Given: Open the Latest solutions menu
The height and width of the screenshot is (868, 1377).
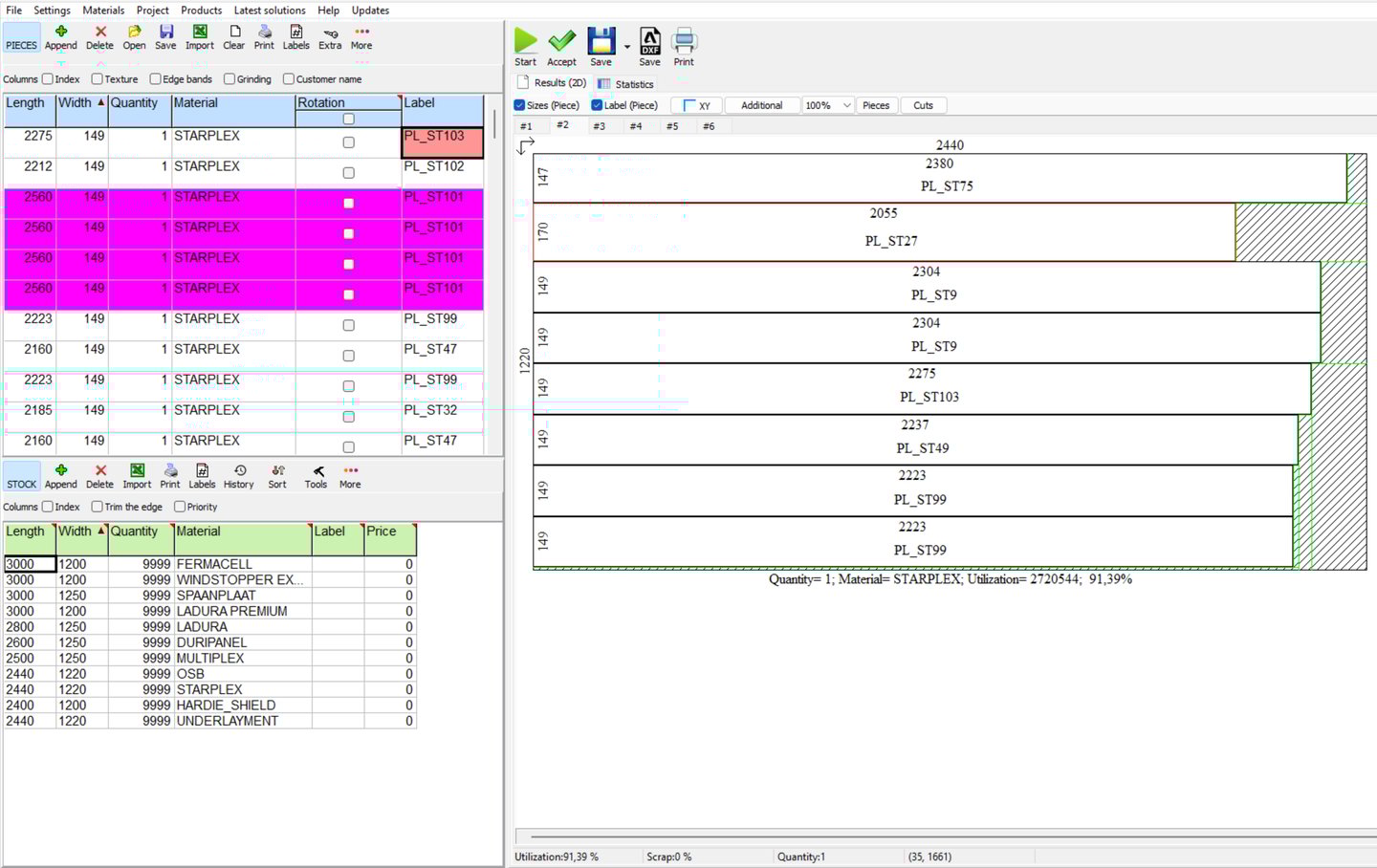Looking at the screenshot, I should click(270, 11).
